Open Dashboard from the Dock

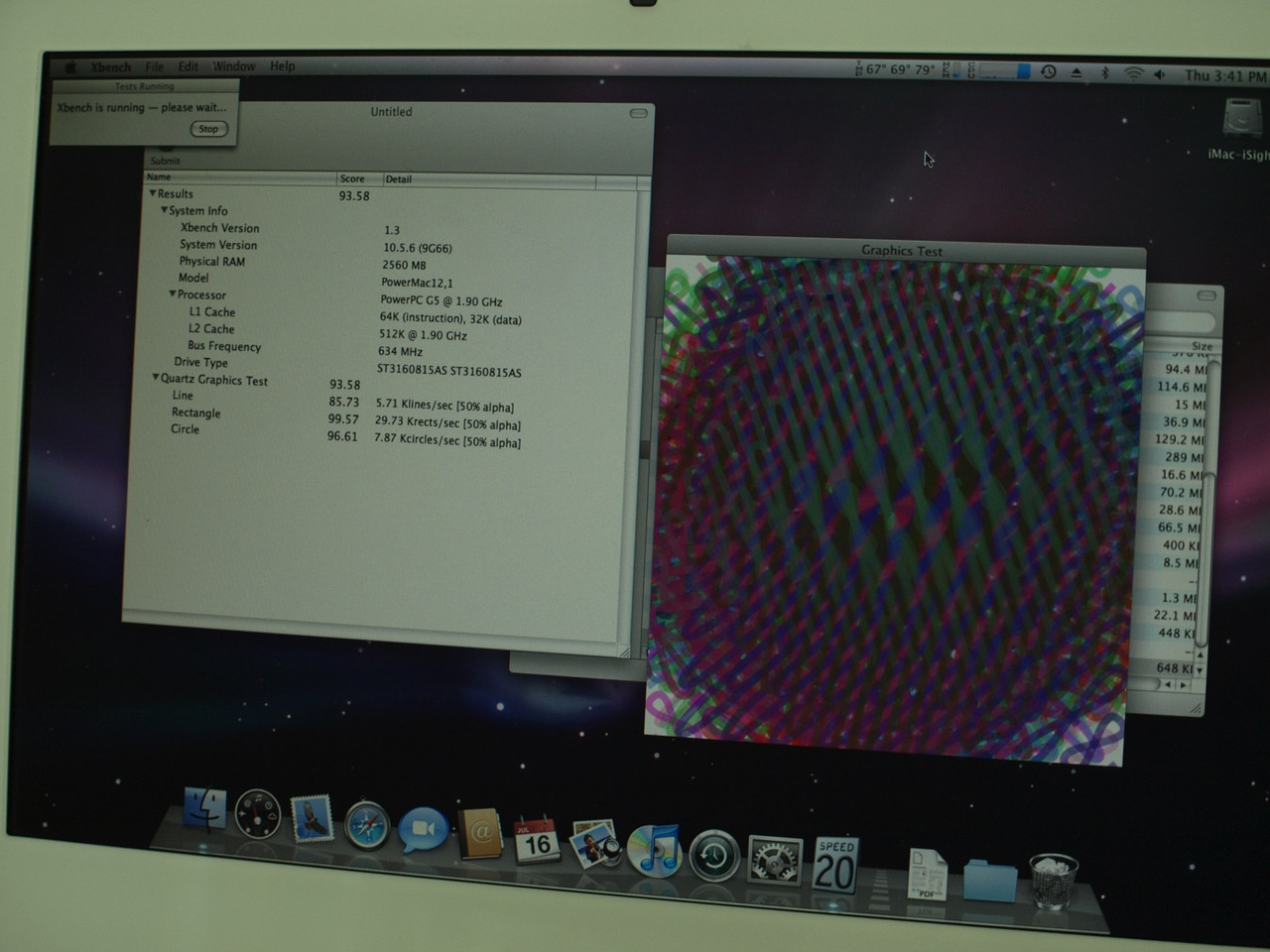coord(258,814)
